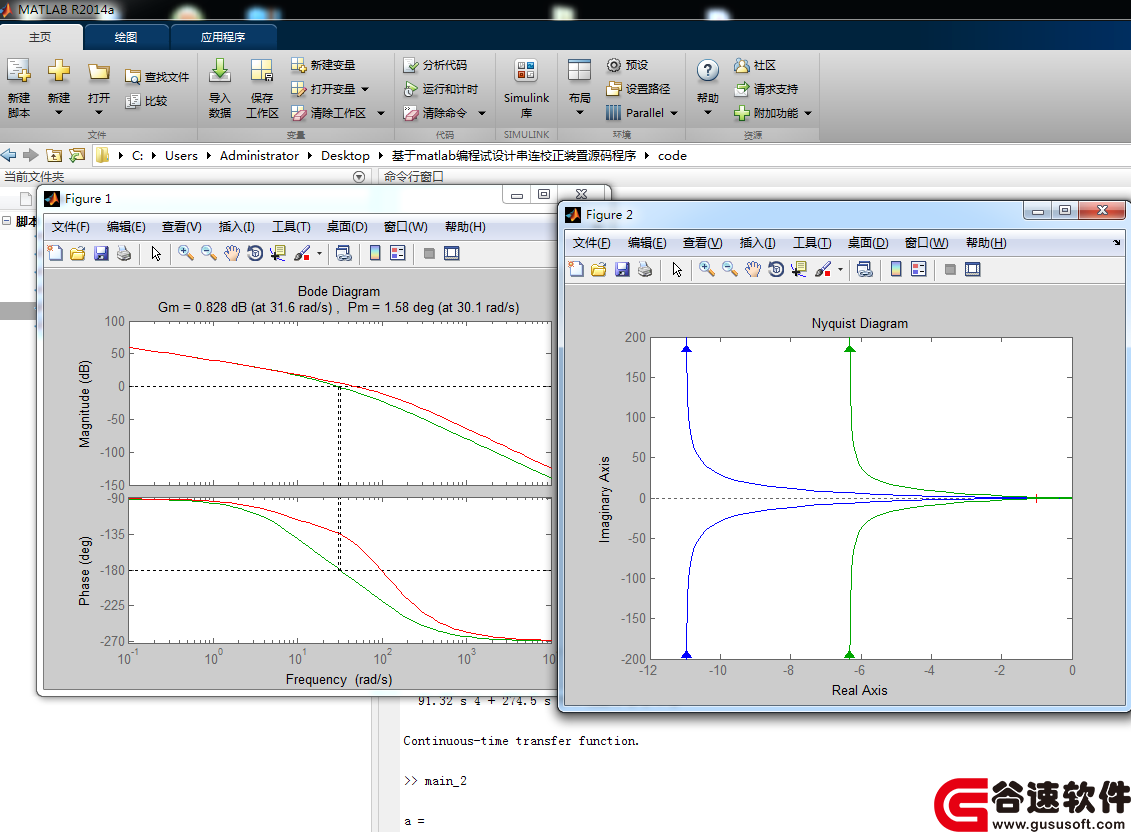Click the Open folder icon in ribbon
1131x832 pixels.
[99, 71]
